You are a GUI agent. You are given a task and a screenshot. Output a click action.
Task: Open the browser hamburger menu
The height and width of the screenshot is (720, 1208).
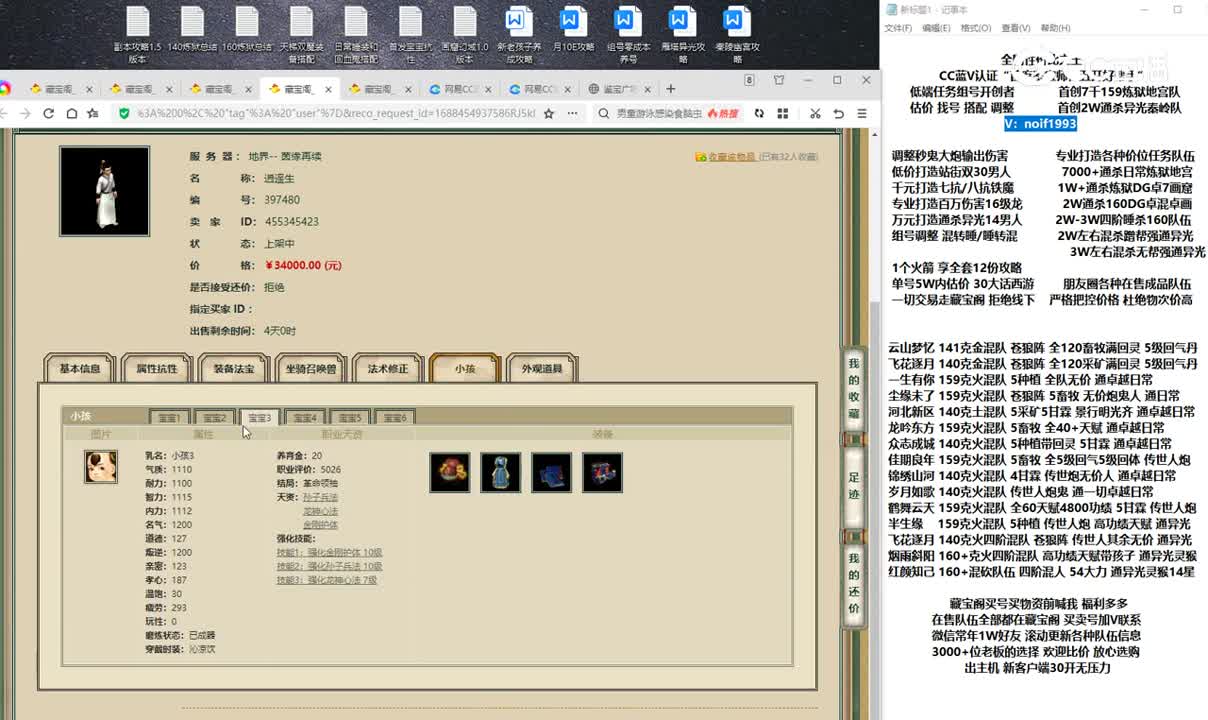pyautogui.click(x=861, y=114)
